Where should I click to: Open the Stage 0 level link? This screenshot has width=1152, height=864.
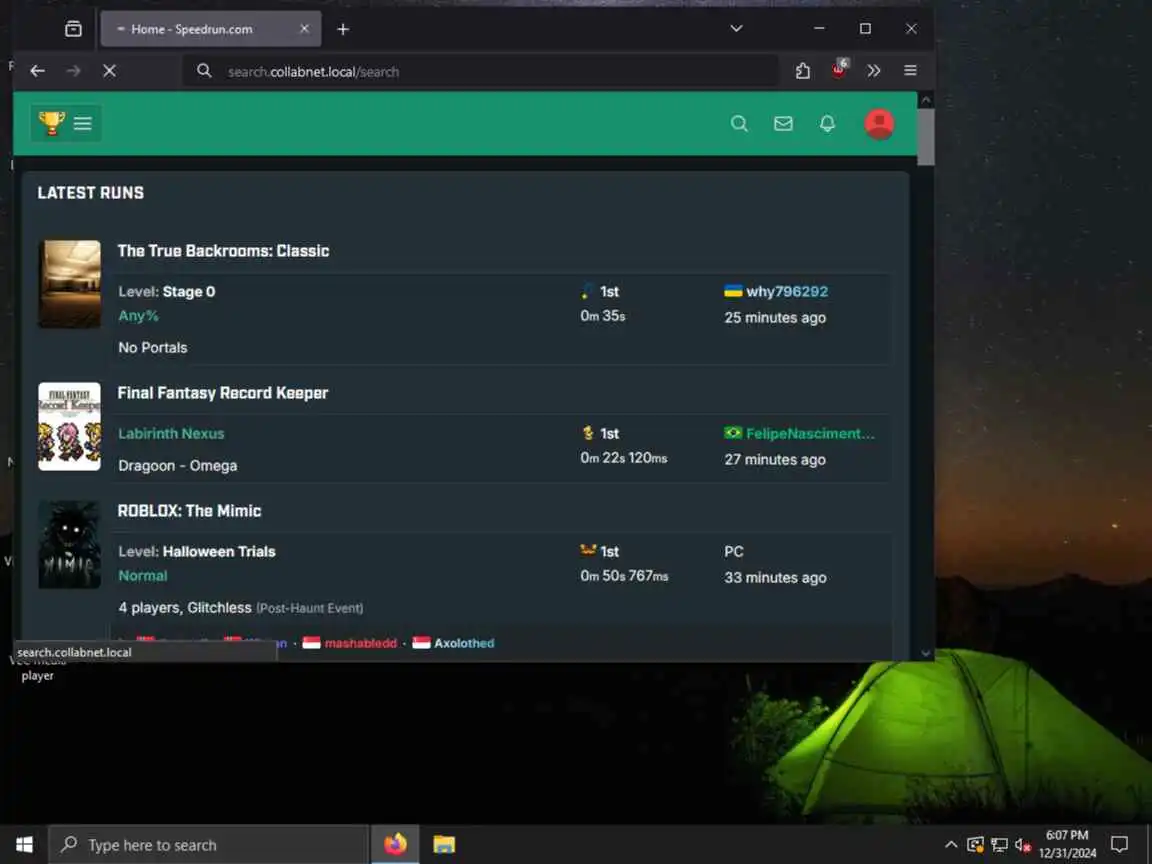[x=189, y=292]
